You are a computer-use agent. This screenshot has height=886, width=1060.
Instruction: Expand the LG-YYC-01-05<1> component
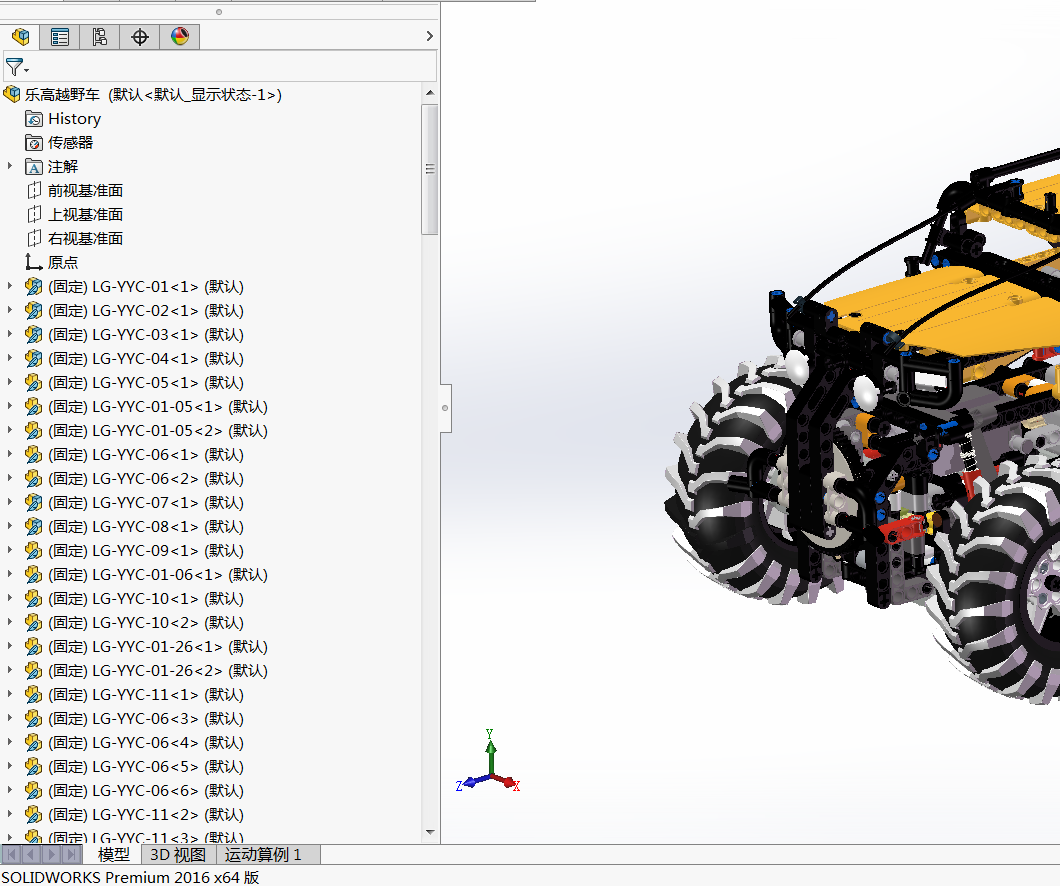coord(9,405)
